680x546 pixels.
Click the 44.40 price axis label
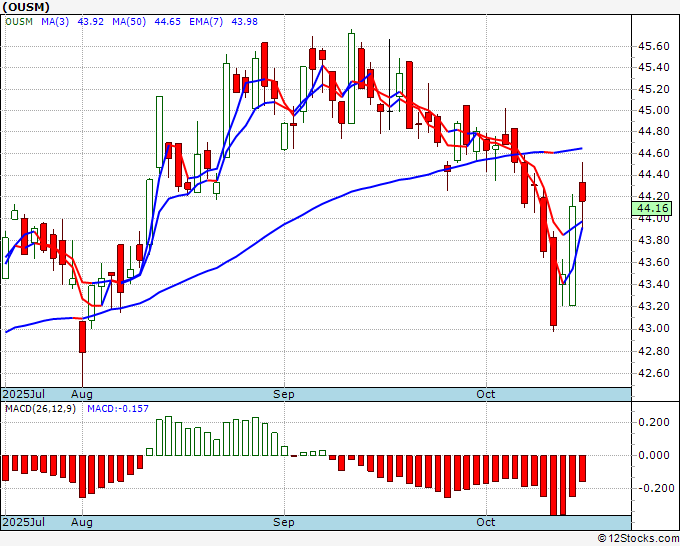click(x=653, y=175)
